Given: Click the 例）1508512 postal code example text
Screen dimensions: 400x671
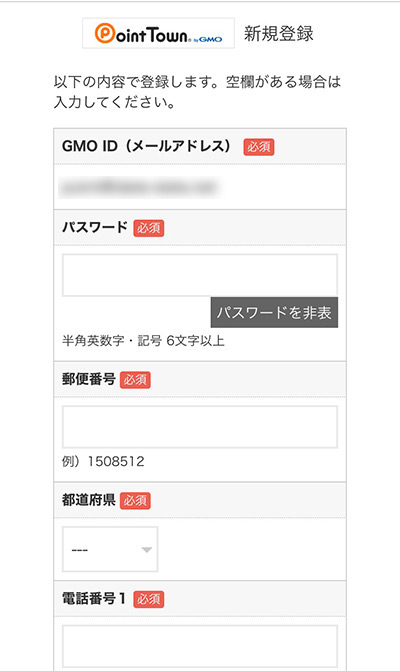Looking at the screenshot, I should click(103, 461).
